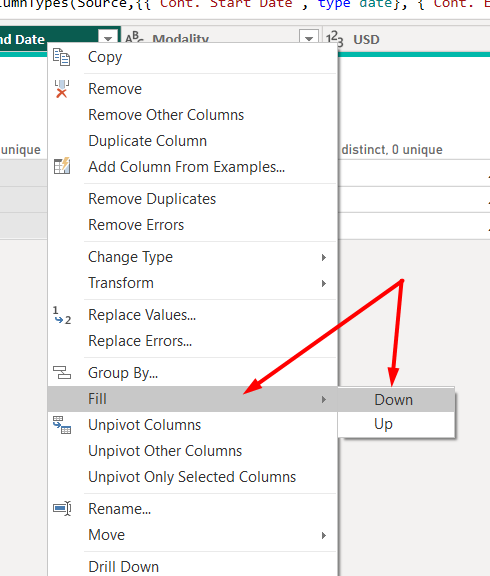Viewport: 490px width, 576px height.
Task: Open the Move menu entry
Action: 192,535
